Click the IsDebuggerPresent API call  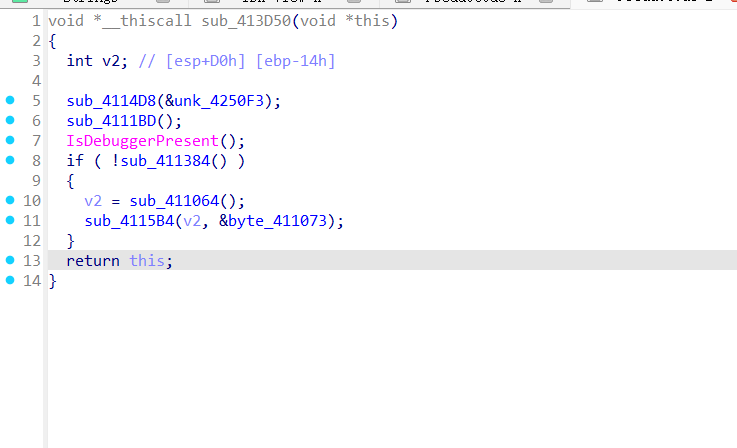click(x=142, y=141)
